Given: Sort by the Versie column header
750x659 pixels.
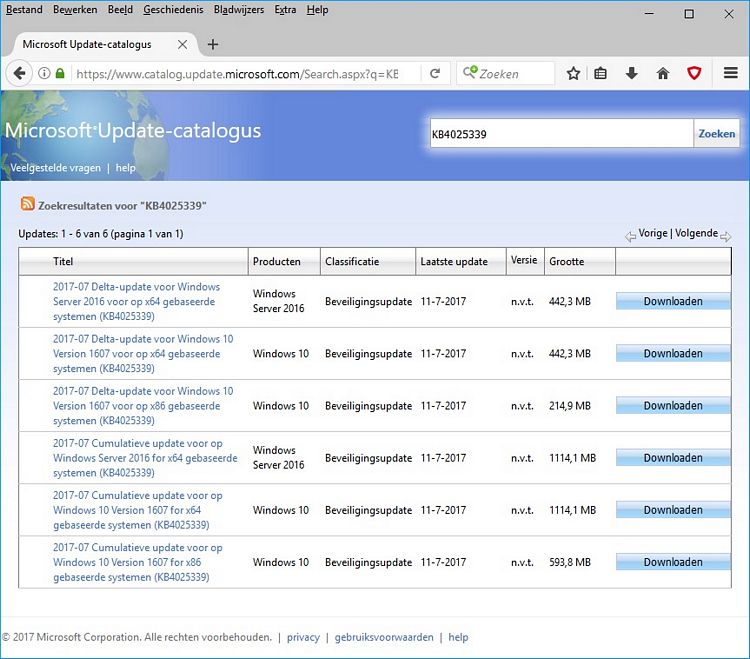Looking at the screenshot, I should click(x=524, y=260).
